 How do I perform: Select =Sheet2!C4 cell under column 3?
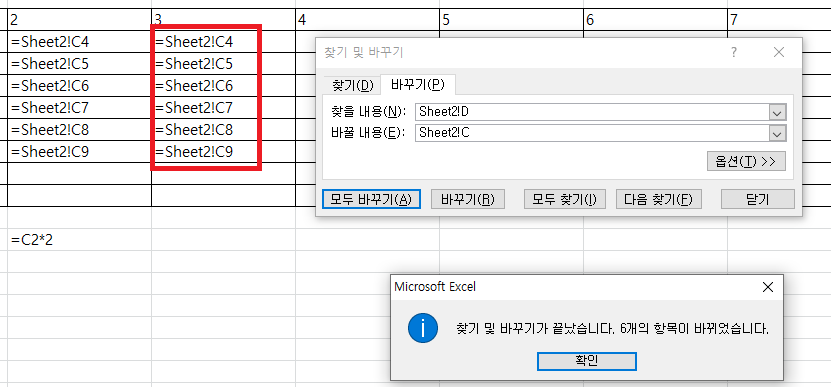coord(223,42)
